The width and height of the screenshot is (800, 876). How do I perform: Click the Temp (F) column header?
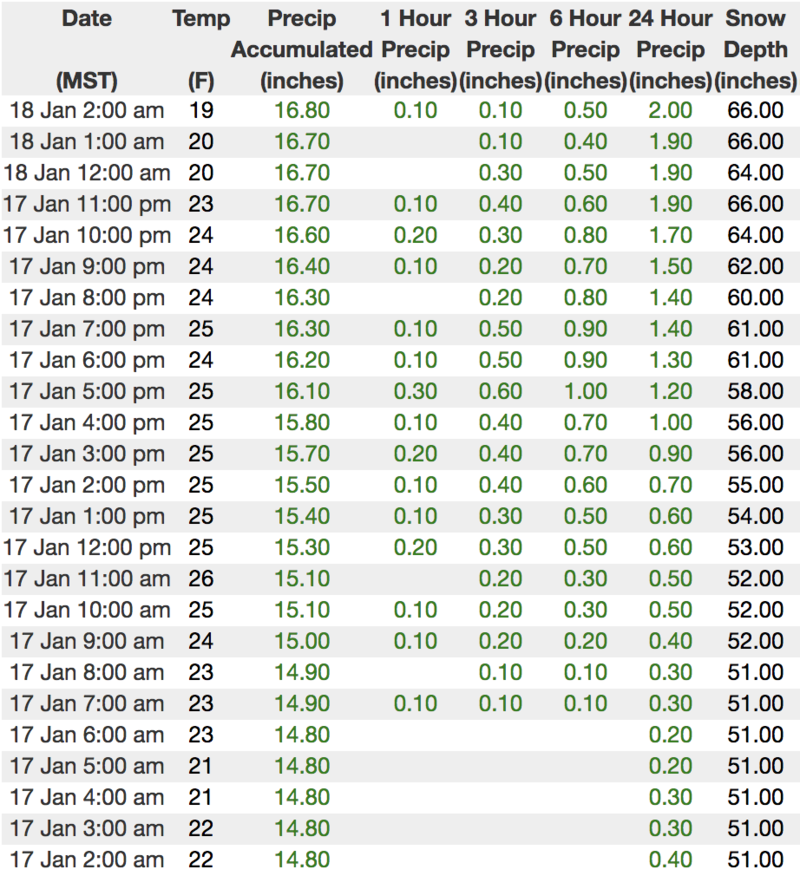coord(200,48)
